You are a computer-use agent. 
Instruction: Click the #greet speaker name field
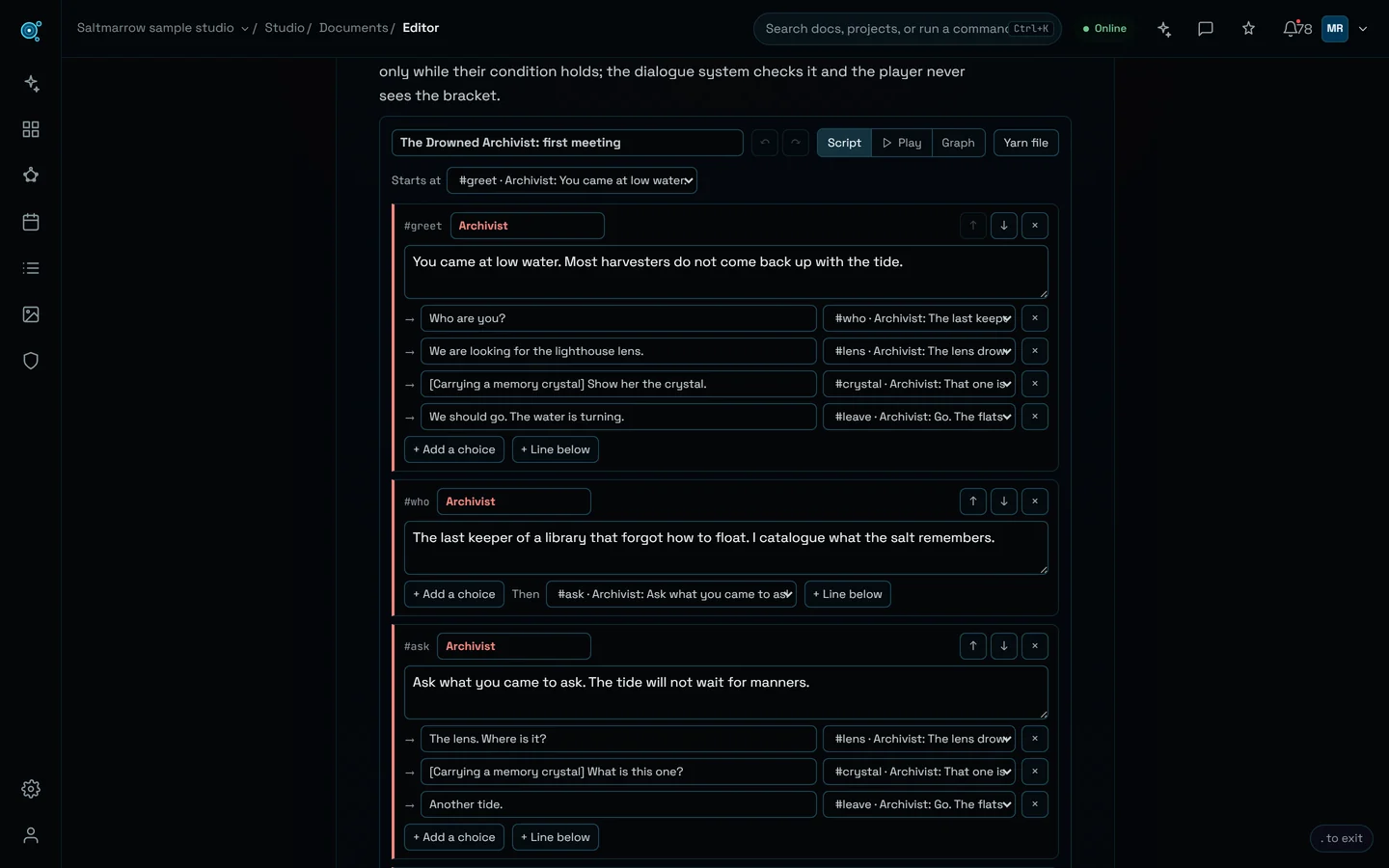[528, 226]
